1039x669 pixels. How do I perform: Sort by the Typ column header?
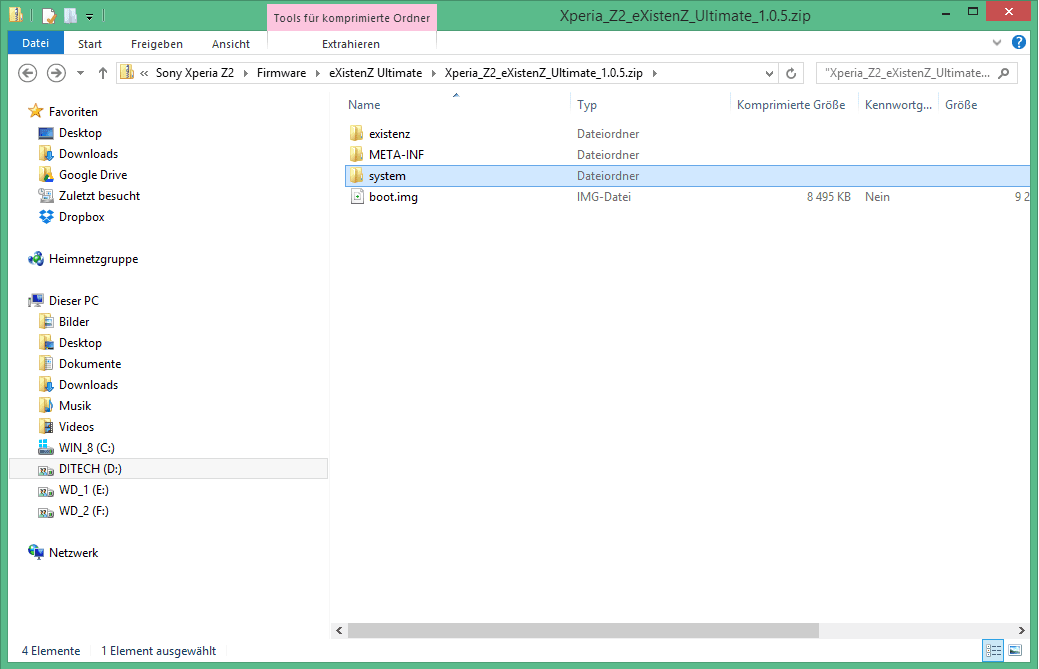[x=587, y=105]
